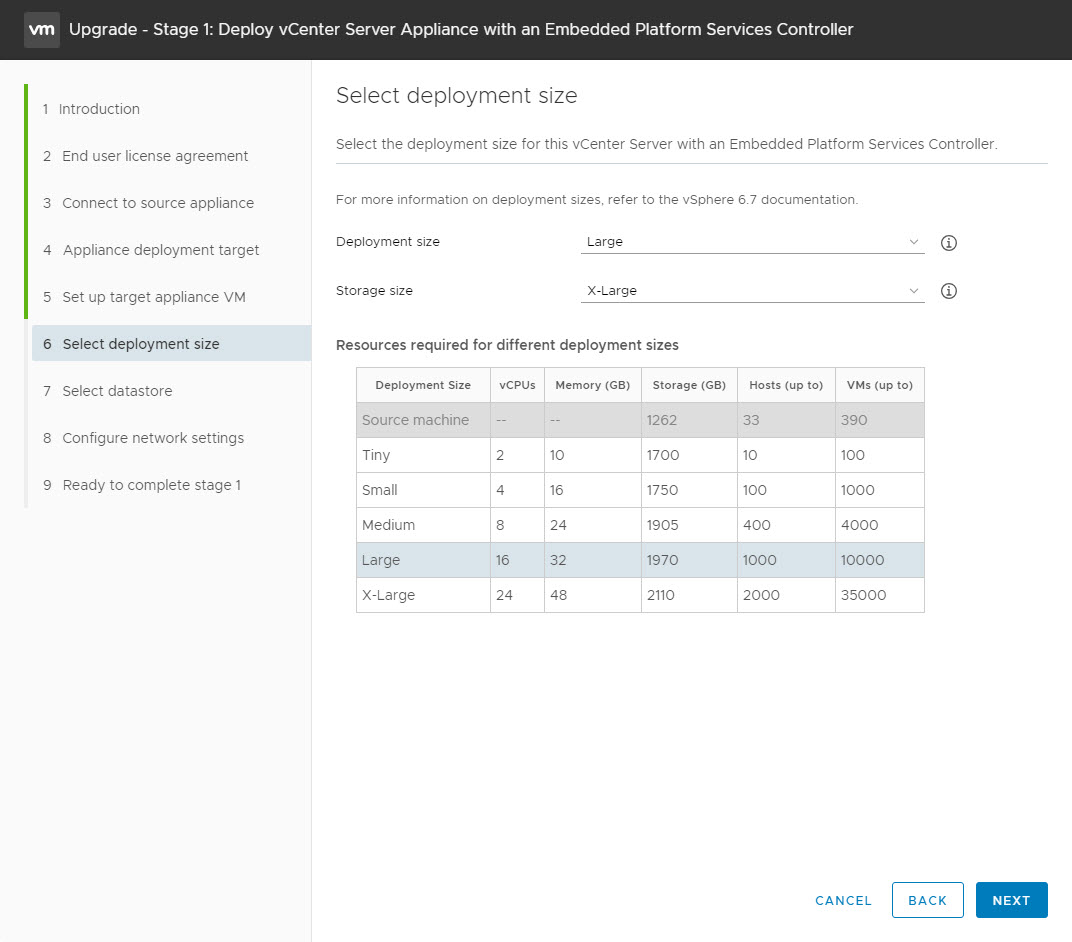The image size is (1072, 942).
Task: Show info for Storage size field
Action: pos(948,291)
